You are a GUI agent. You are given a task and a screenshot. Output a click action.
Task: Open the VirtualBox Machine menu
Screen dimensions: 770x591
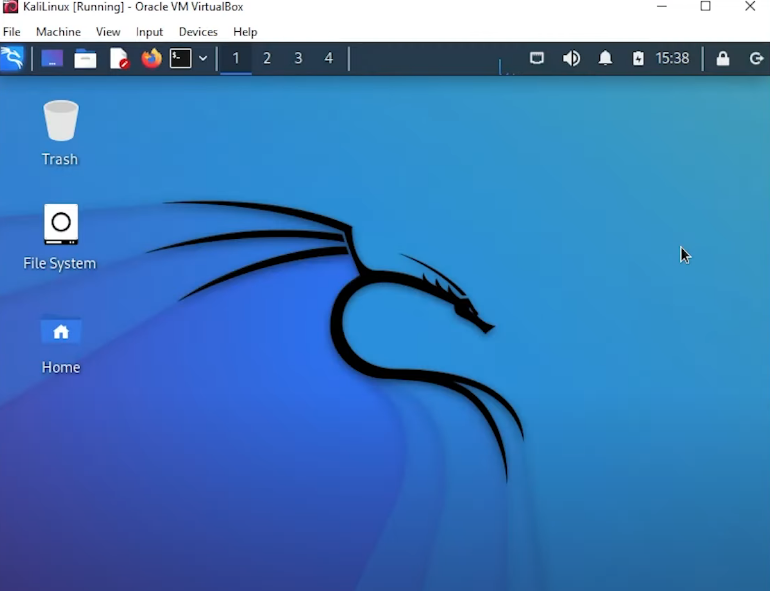pos(58,32)
